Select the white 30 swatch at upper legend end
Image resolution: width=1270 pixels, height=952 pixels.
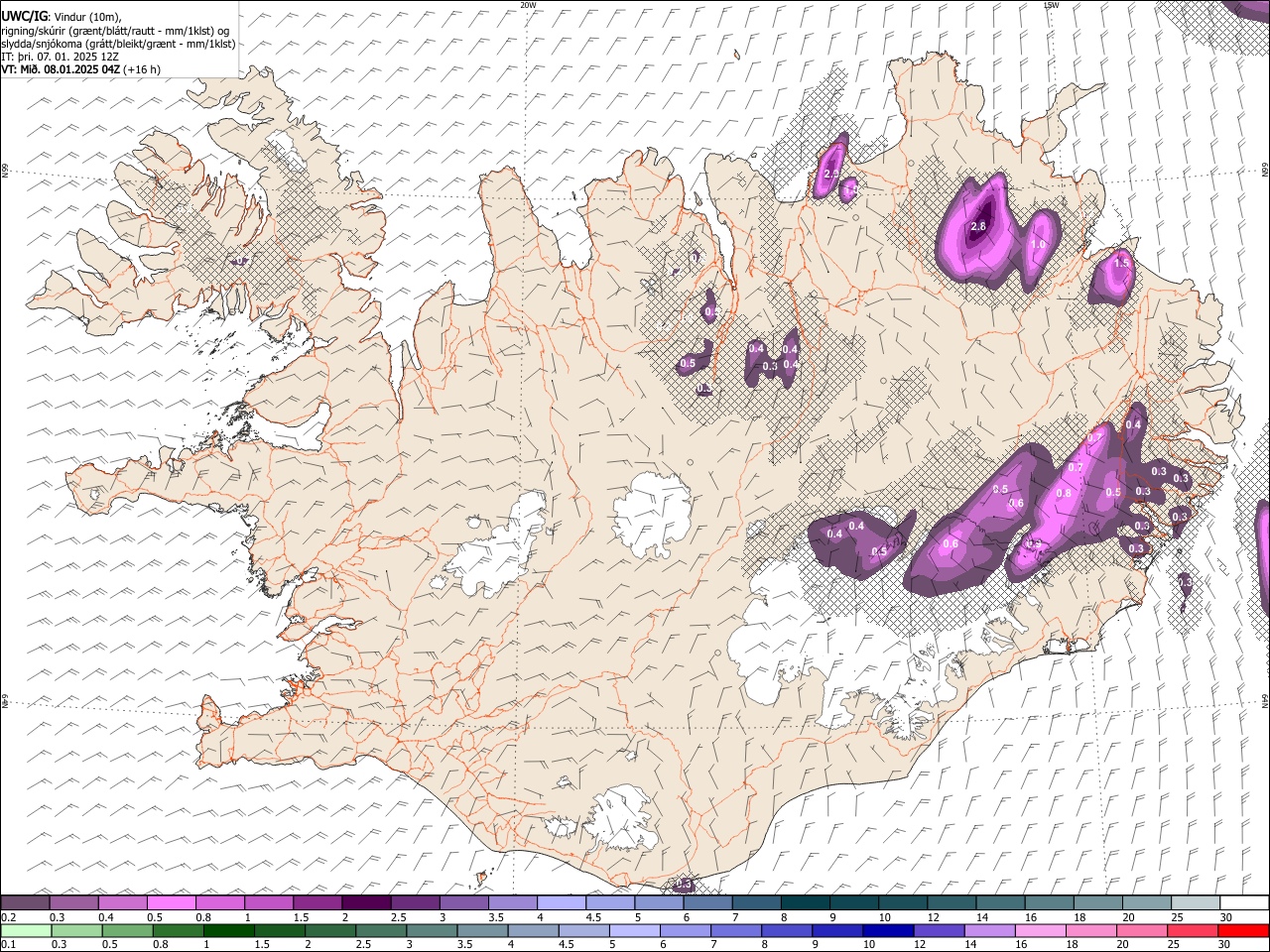tap(1245, 902)
